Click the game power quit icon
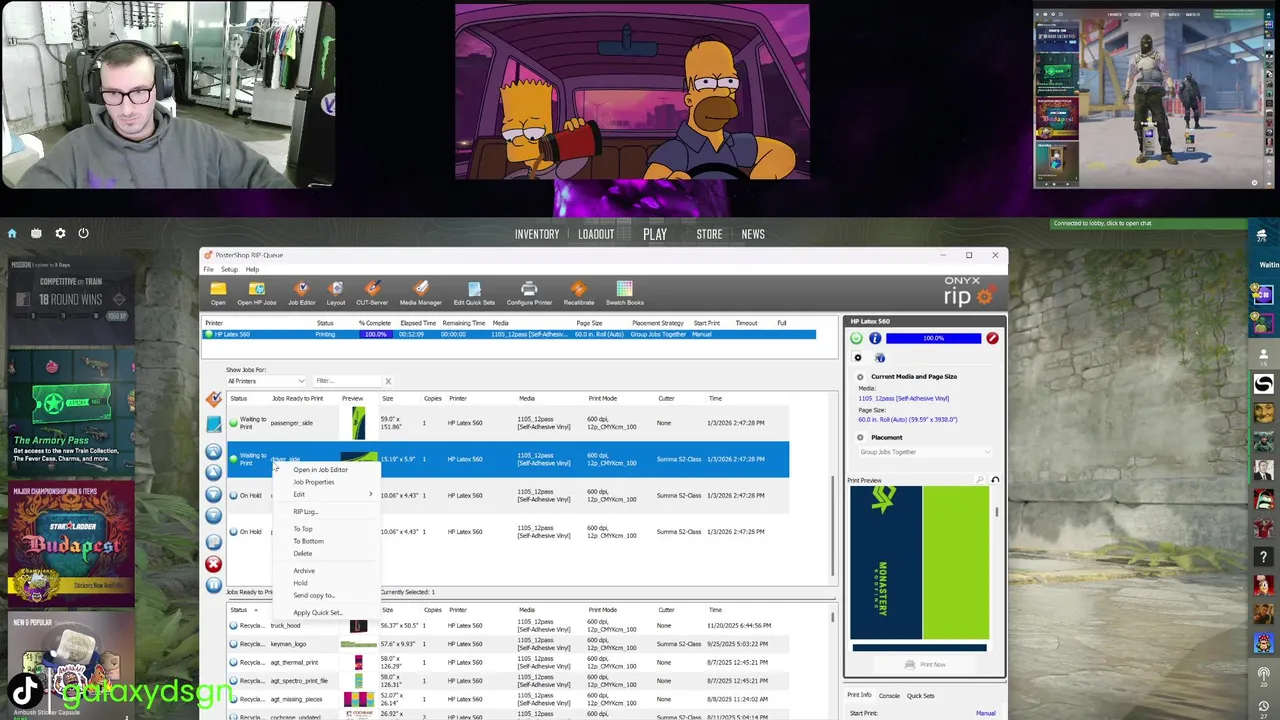The image size is (1280, 720). point(83,233)
